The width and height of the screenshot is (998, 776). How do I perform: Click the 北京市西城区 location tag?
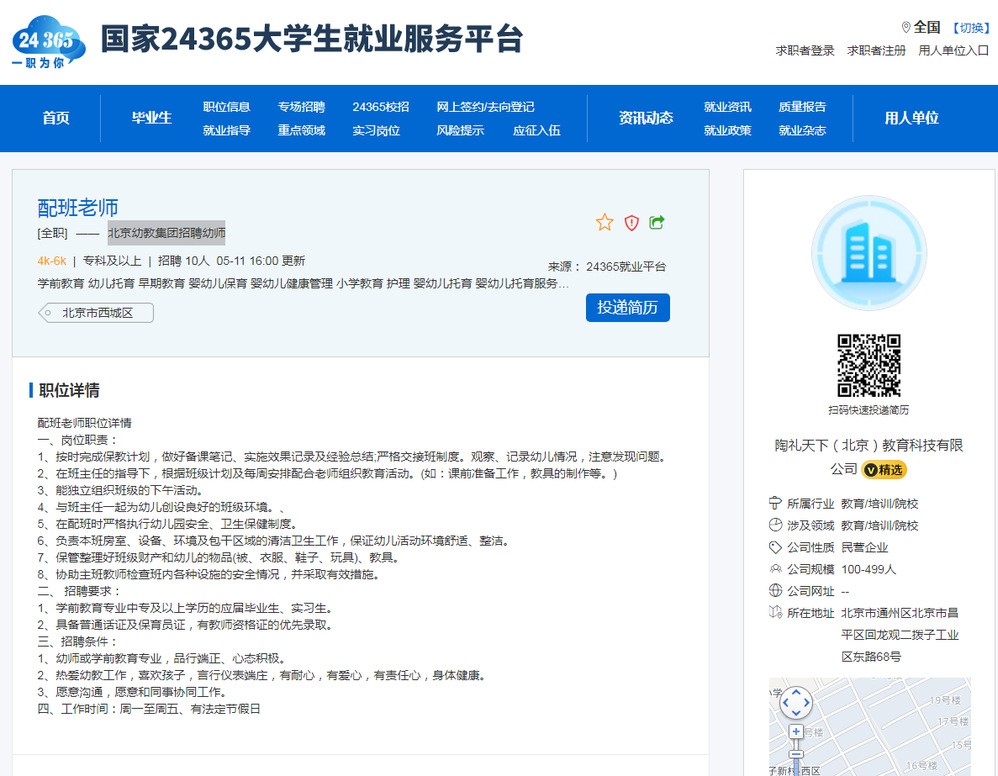point(97,313)
